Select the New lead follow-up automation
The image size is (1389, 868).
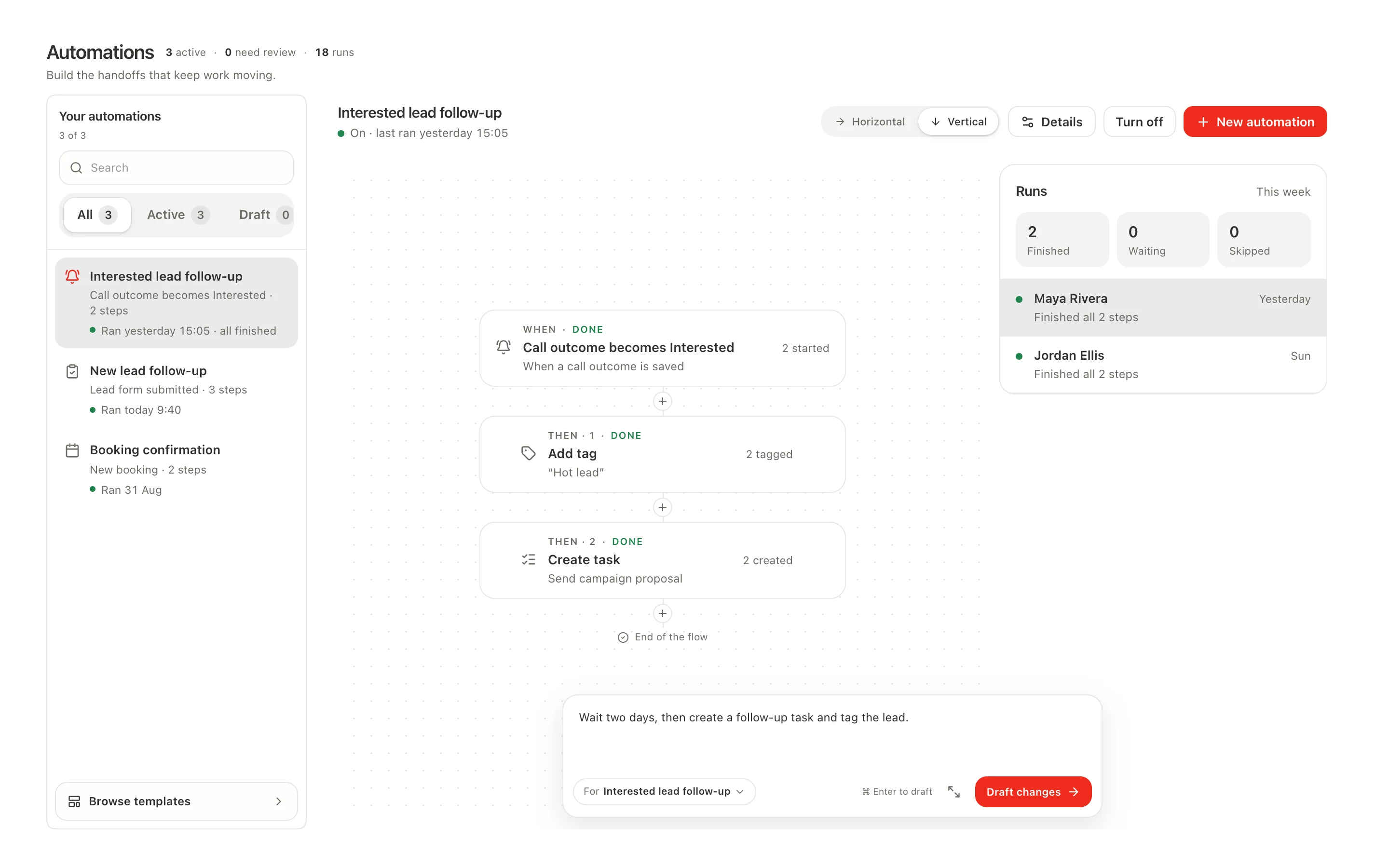tap(176, 391)
